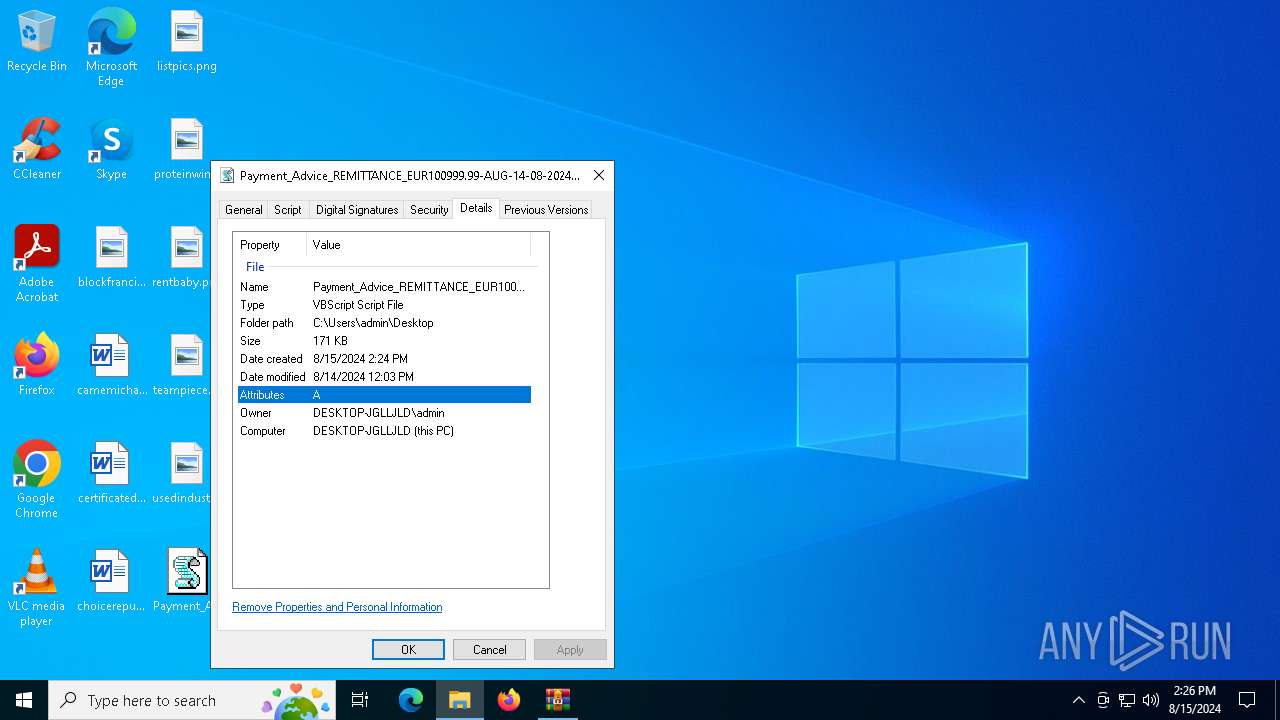Select the usedindust image file icon
1280x720 pixels.
click(x=182, y=473)
